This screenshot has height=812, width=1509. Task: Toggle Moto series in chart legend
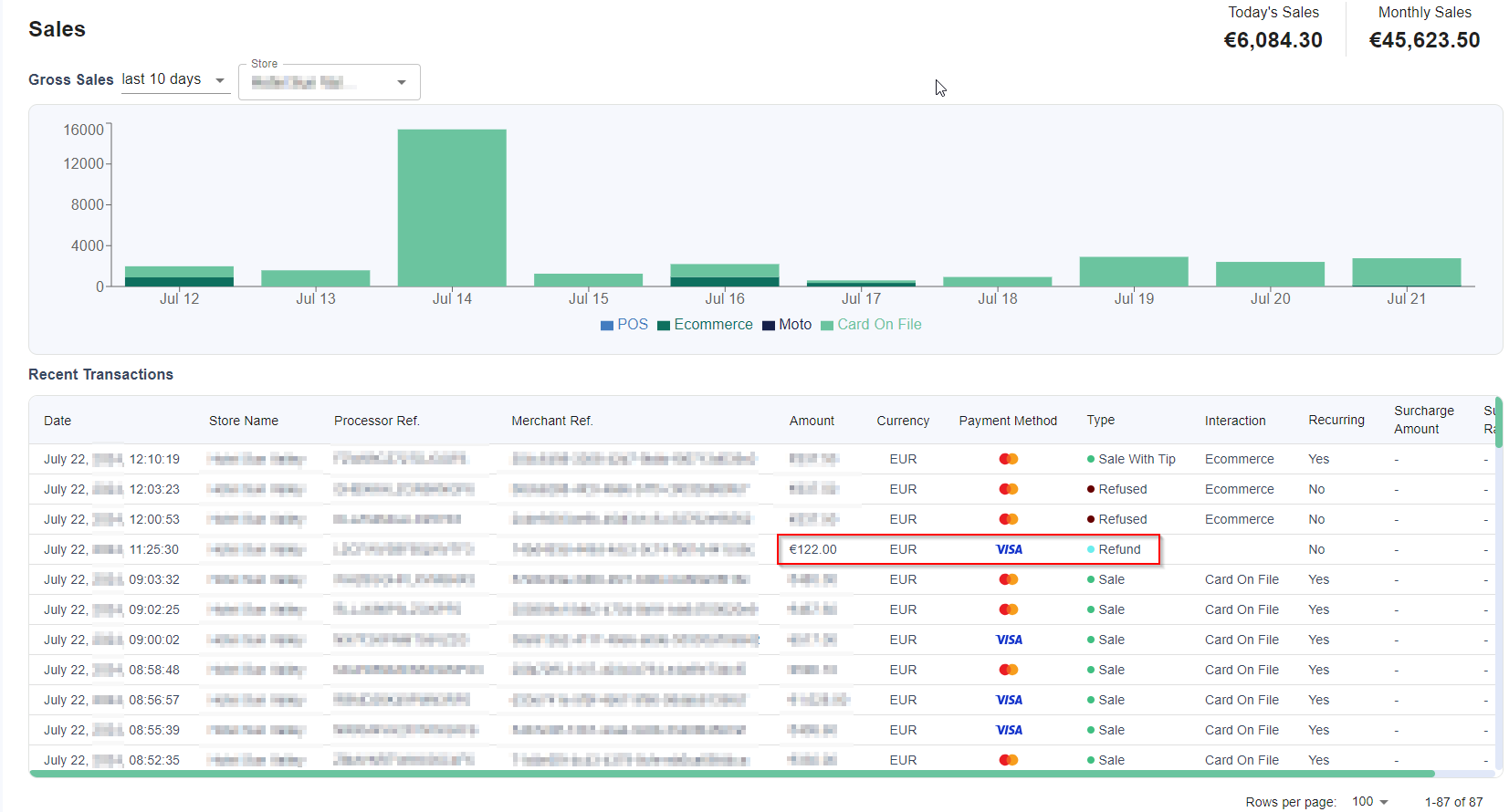[787, 325]
